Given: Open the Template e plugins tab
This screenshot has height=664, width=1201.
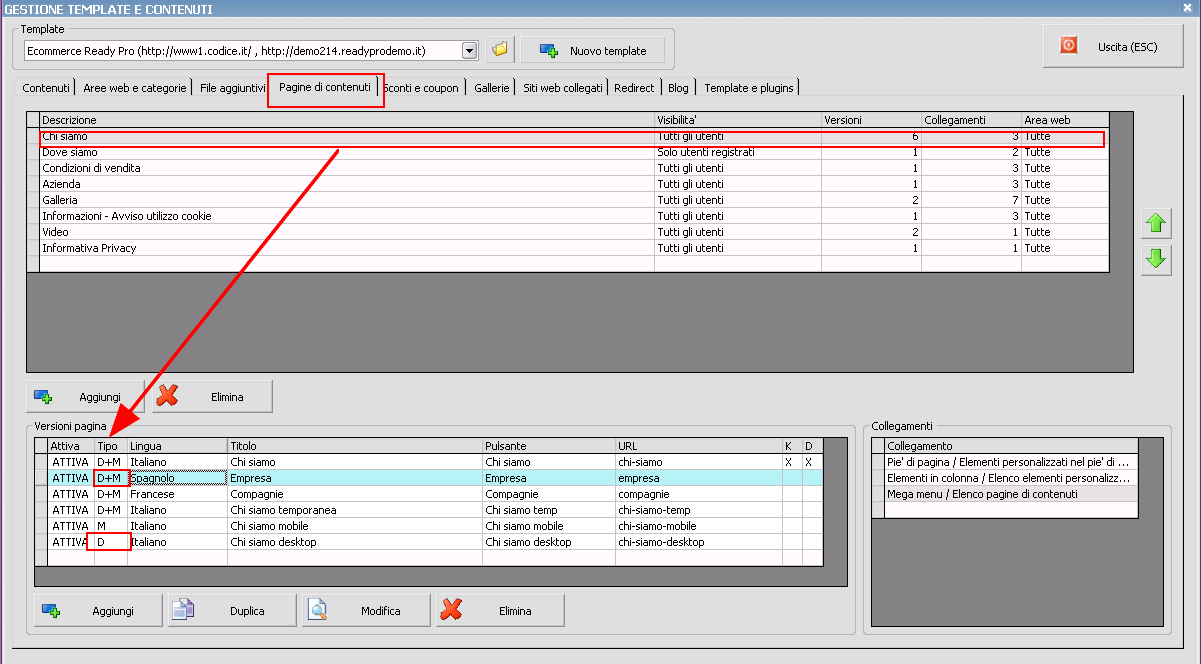Looking at the screenshot, I should (x=748, y=88).
